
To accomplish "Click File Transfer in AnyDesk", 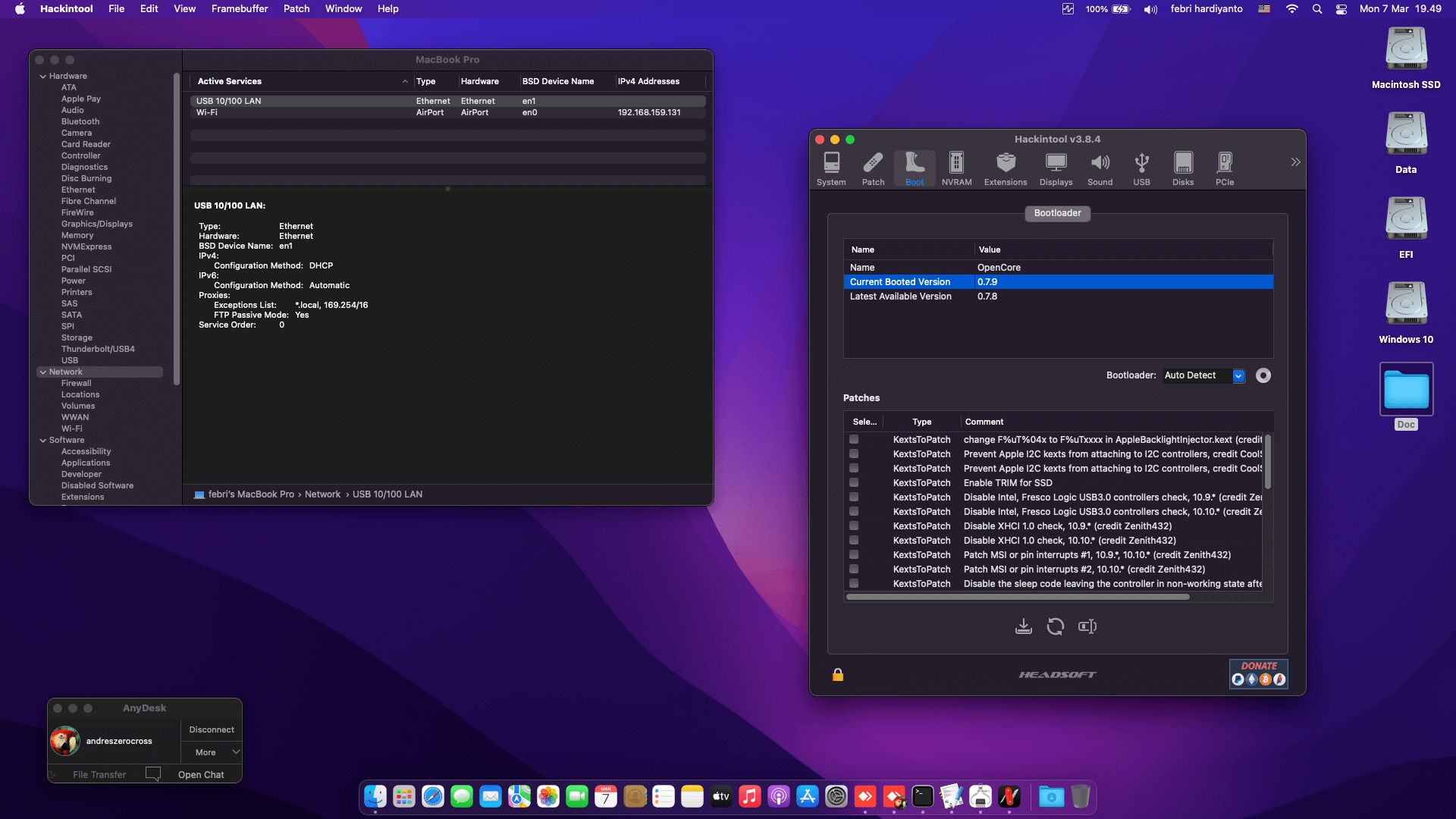I will [x=99, y=774].
